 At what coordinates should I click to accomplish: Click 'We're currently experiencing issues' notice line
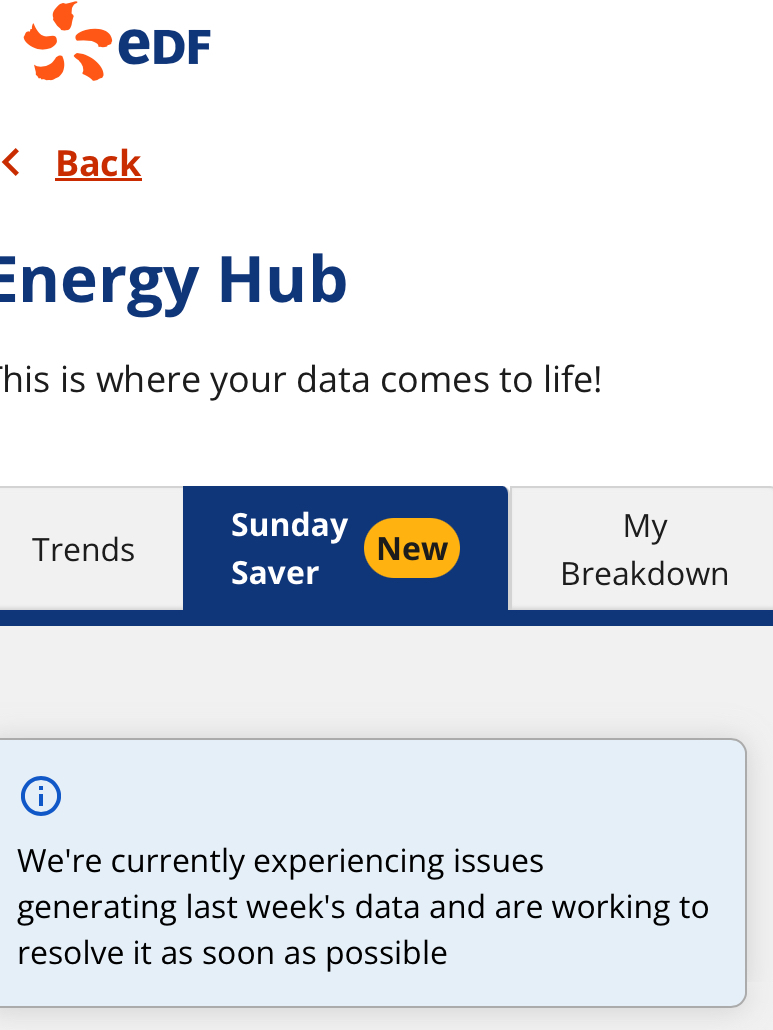click(x=280, y=861)
